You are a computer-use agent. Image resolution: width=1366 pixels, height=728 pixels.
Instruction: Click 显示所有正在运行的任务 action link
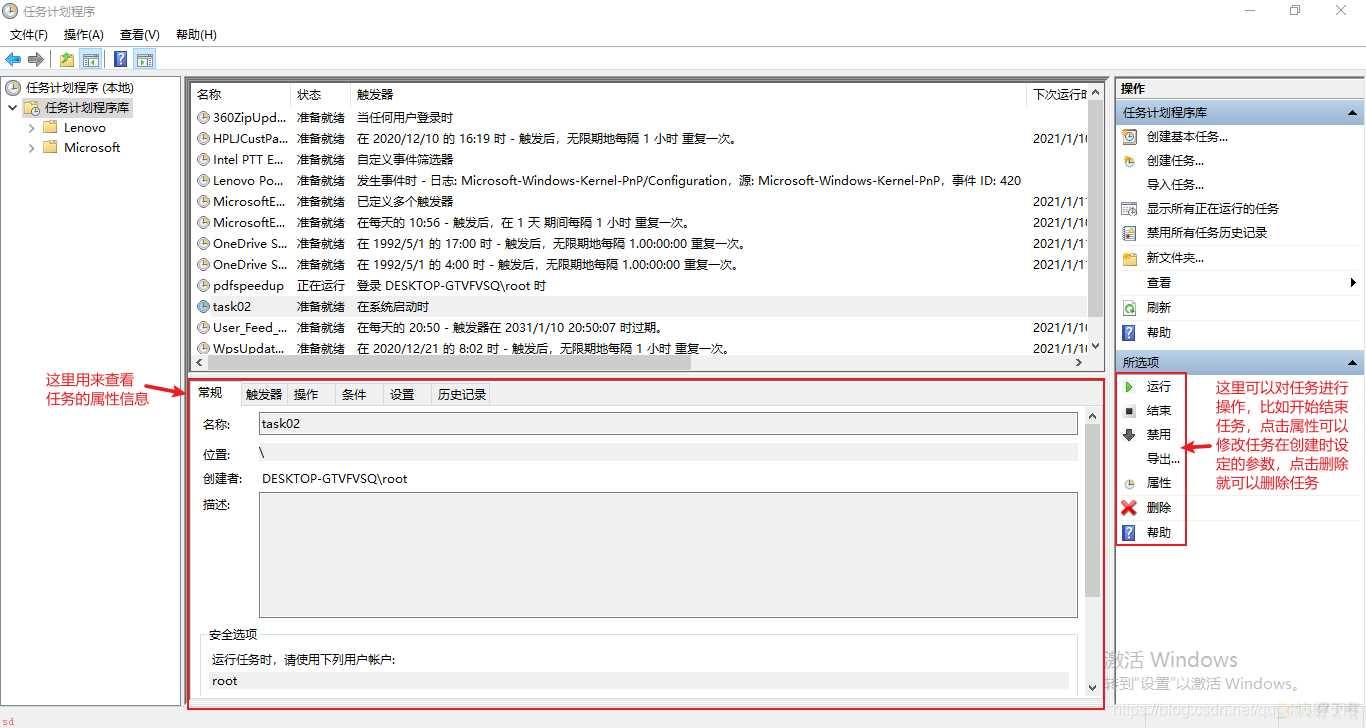[x=1212, y=209]
